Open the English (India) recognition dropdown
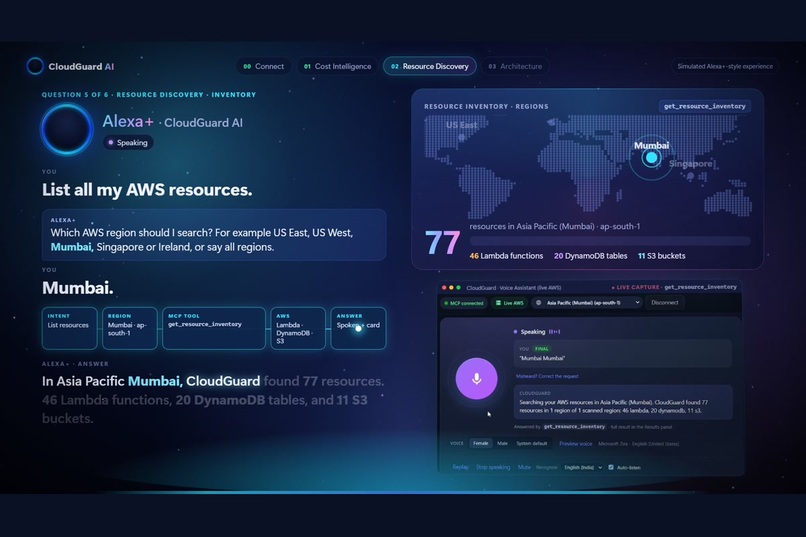 583,468
